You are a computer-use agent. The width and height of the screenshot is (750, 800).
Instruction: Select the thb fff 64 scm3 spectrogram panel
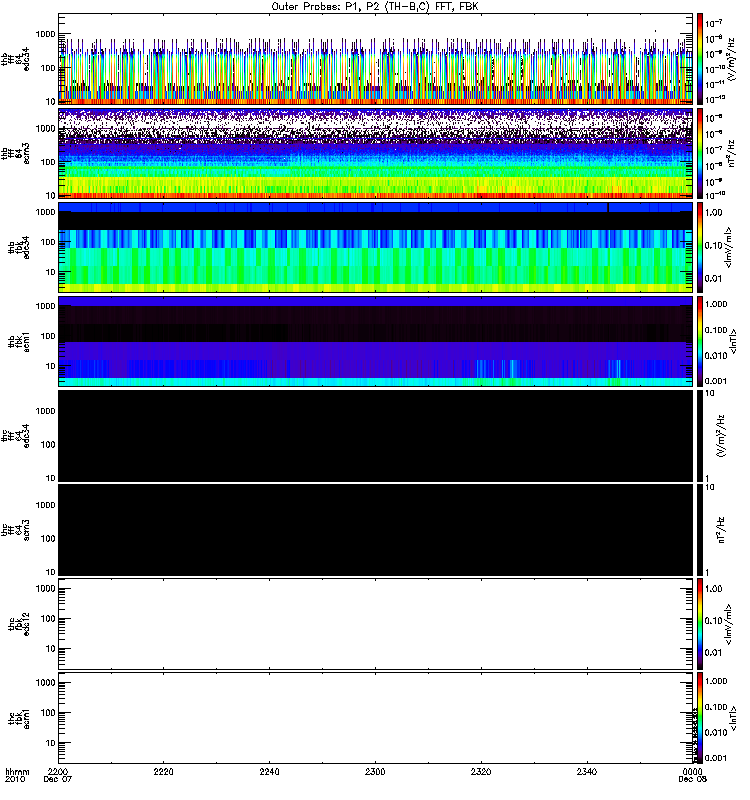376,153
